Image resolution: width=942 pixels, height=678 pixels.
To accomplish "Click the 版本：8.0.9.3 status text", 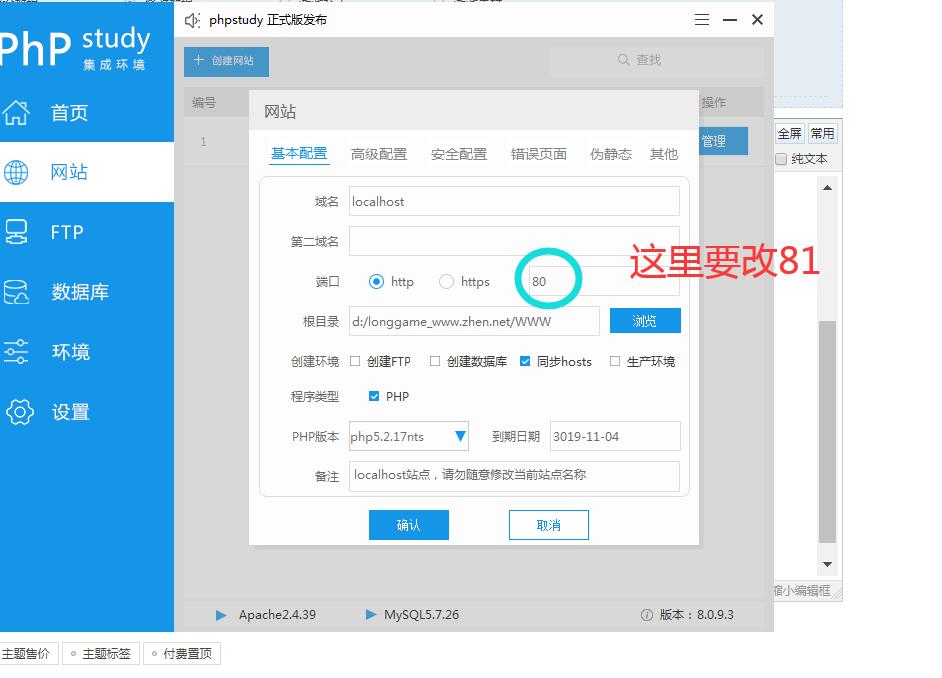I will click(696, 615).
